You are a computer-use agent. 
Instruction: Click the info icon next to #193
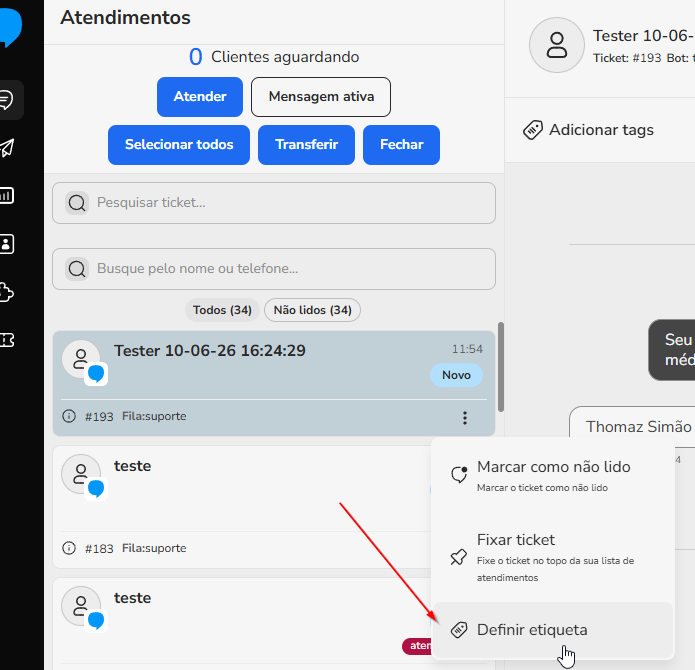click(69, 416)
